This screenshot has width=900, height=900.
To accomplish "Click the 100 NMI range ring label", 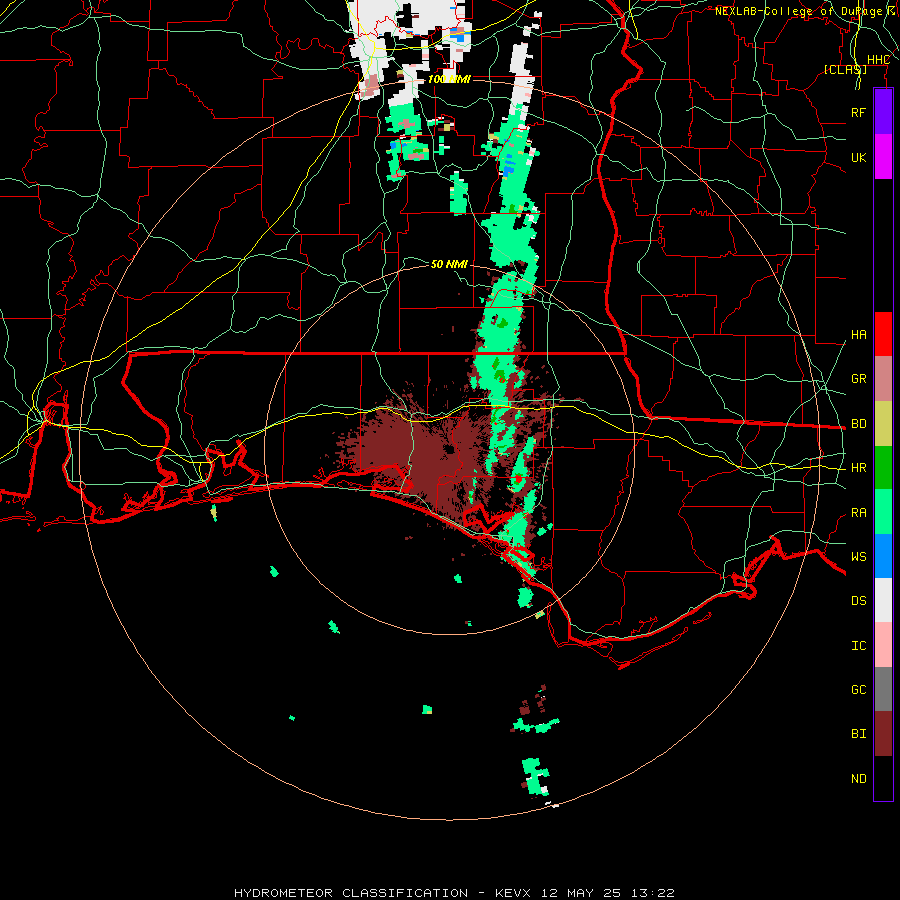I will 449,79.
